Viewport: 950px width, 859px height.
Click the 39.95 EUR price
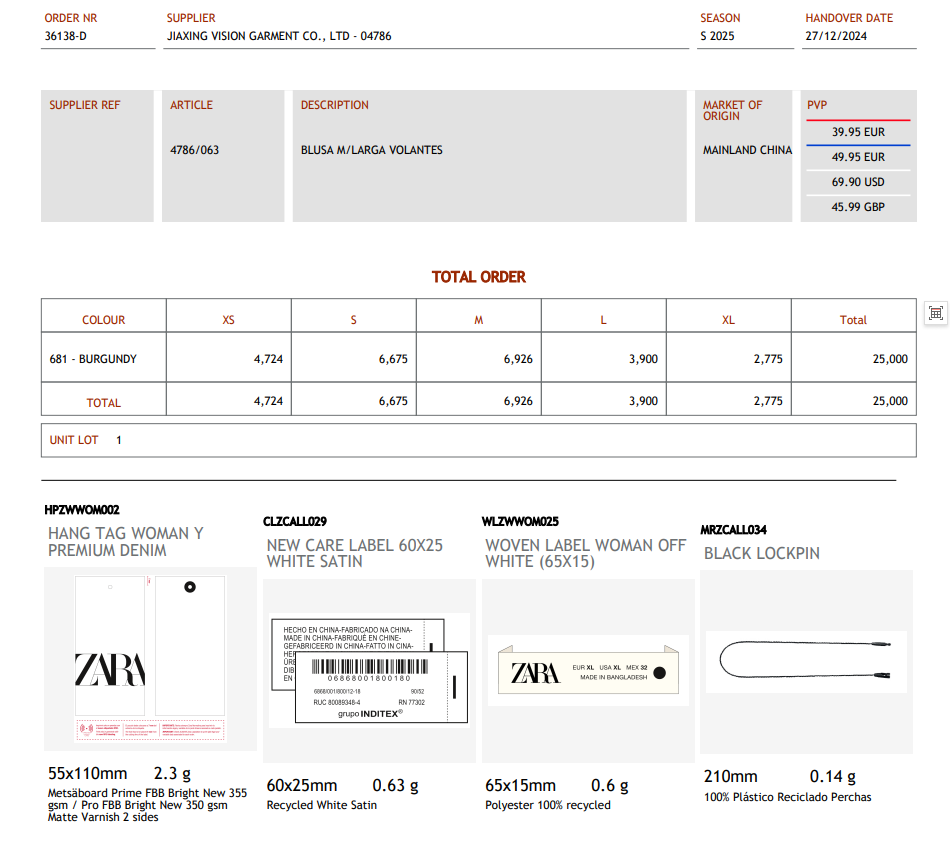pyautogui.click(x=858, y=132)
